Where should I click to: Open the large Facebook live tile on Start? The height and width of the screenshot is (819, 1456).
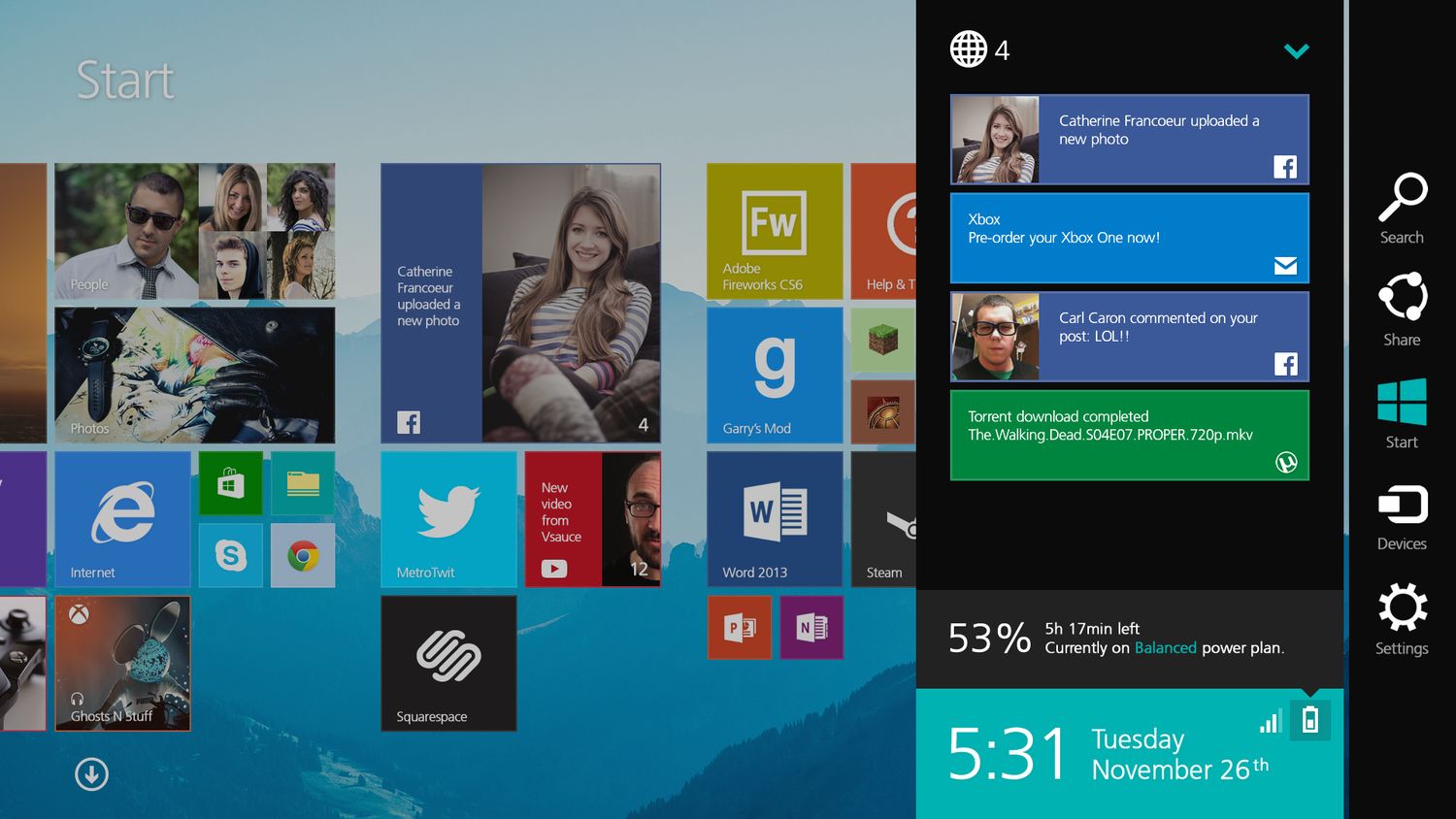click(x=520, y=303)
